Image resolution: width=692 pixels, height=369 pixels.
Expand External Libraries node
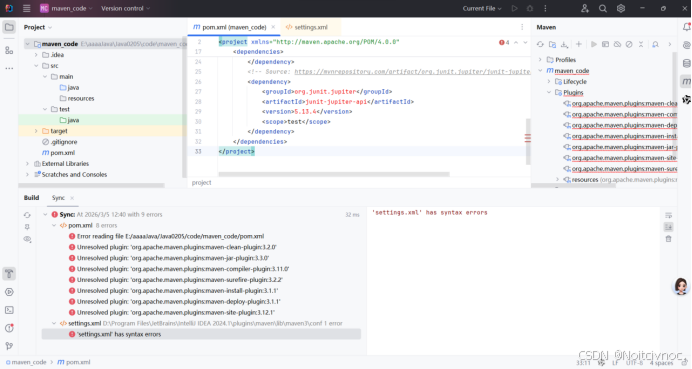point(27,164)
